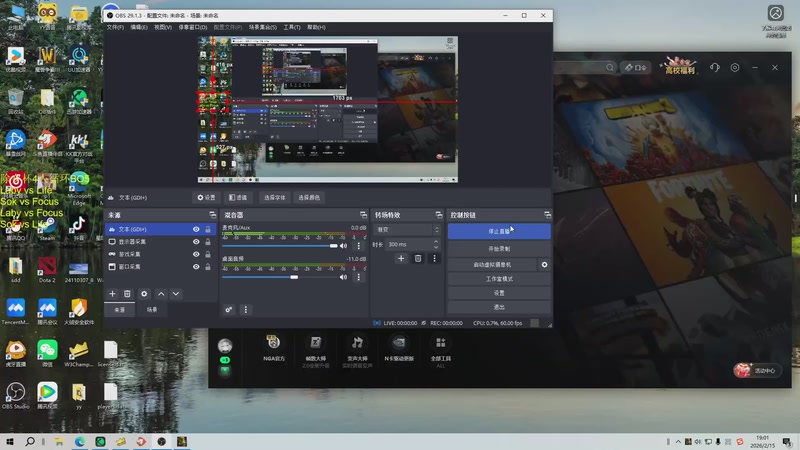Click search magnifier in game launcher
800x450 pixels.
(610, 67)
